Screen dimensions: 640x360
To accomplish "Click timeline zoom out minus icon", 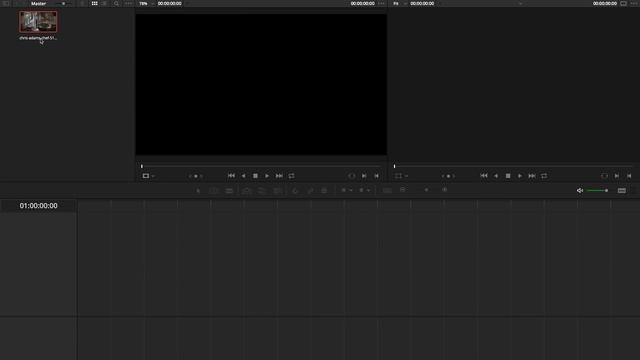I will coord(402,190).
